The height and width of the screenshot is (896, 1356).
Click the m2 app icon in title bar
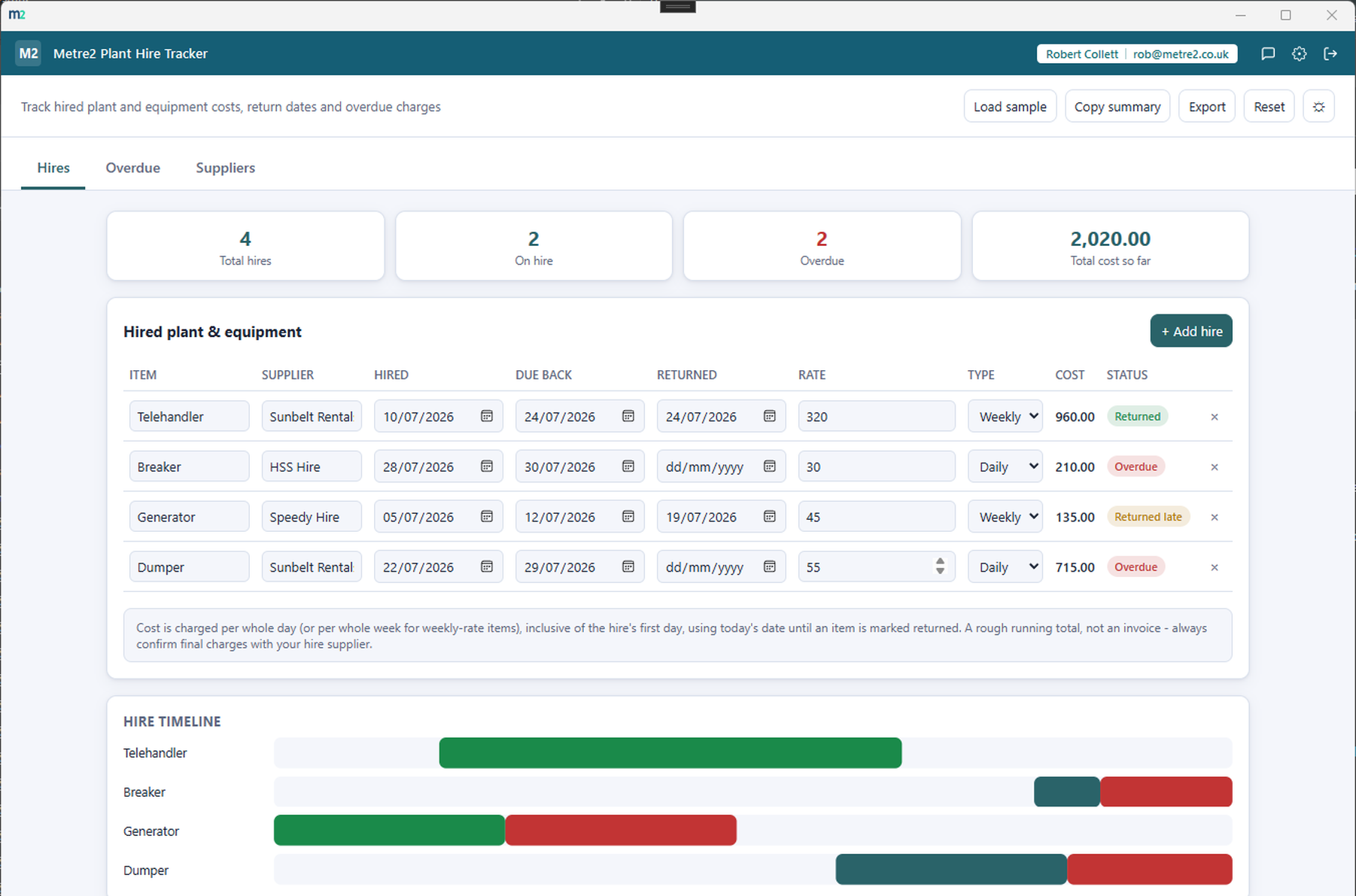tap(17, 15)
